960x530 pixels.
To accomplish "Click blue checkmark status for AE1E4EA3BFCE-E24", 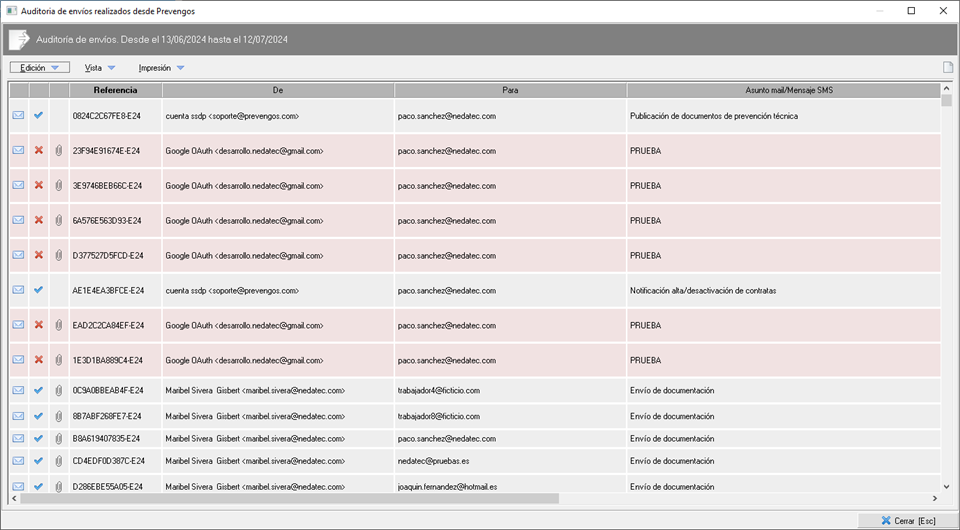I will click(x=39, y=290).
